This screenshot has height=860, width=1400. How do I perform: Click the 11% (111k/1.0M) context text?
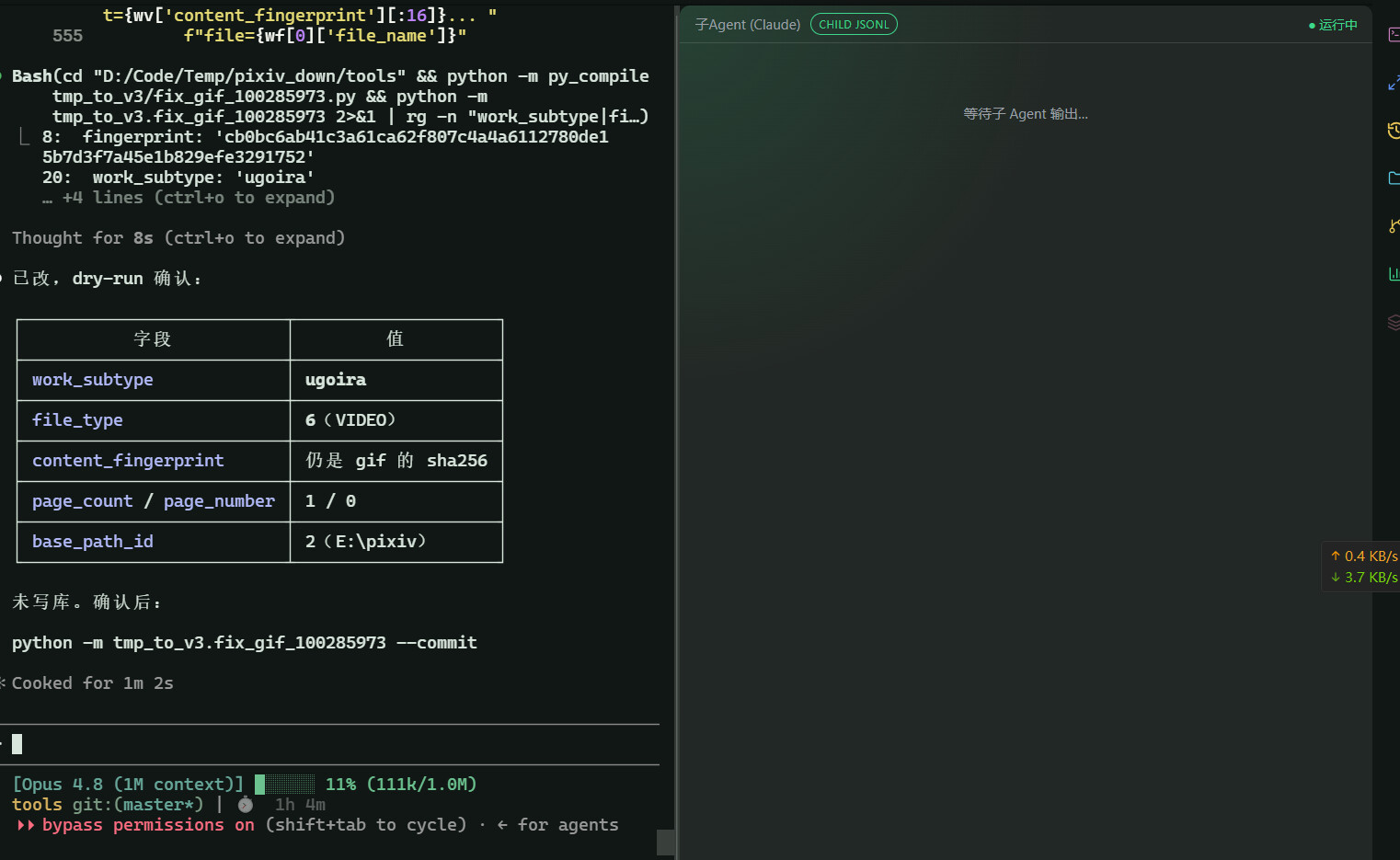401,785
